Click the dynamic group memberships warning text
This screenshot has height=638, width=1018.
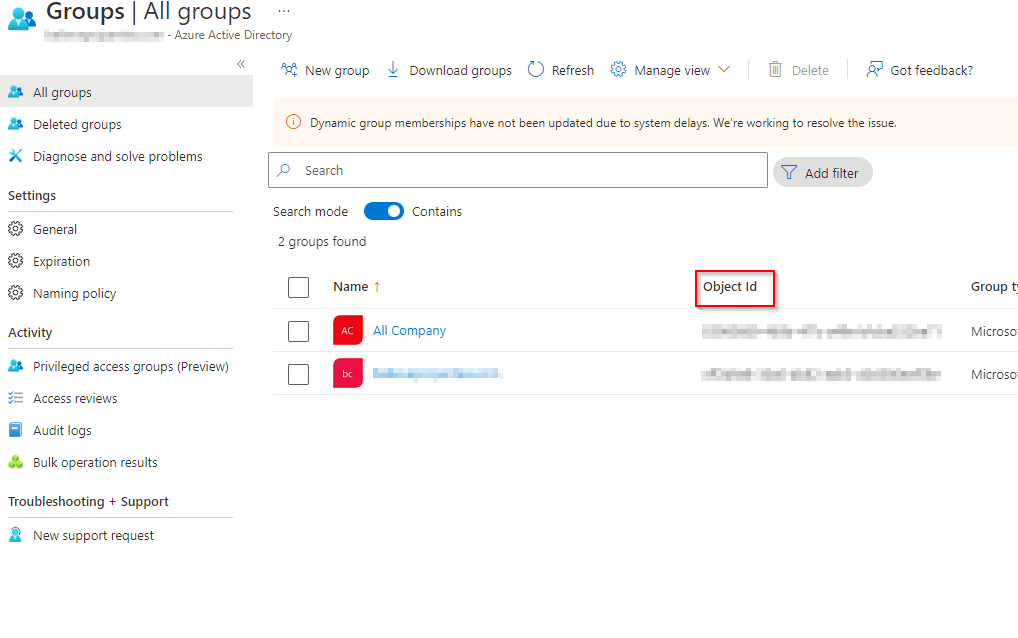pos(603,123)
